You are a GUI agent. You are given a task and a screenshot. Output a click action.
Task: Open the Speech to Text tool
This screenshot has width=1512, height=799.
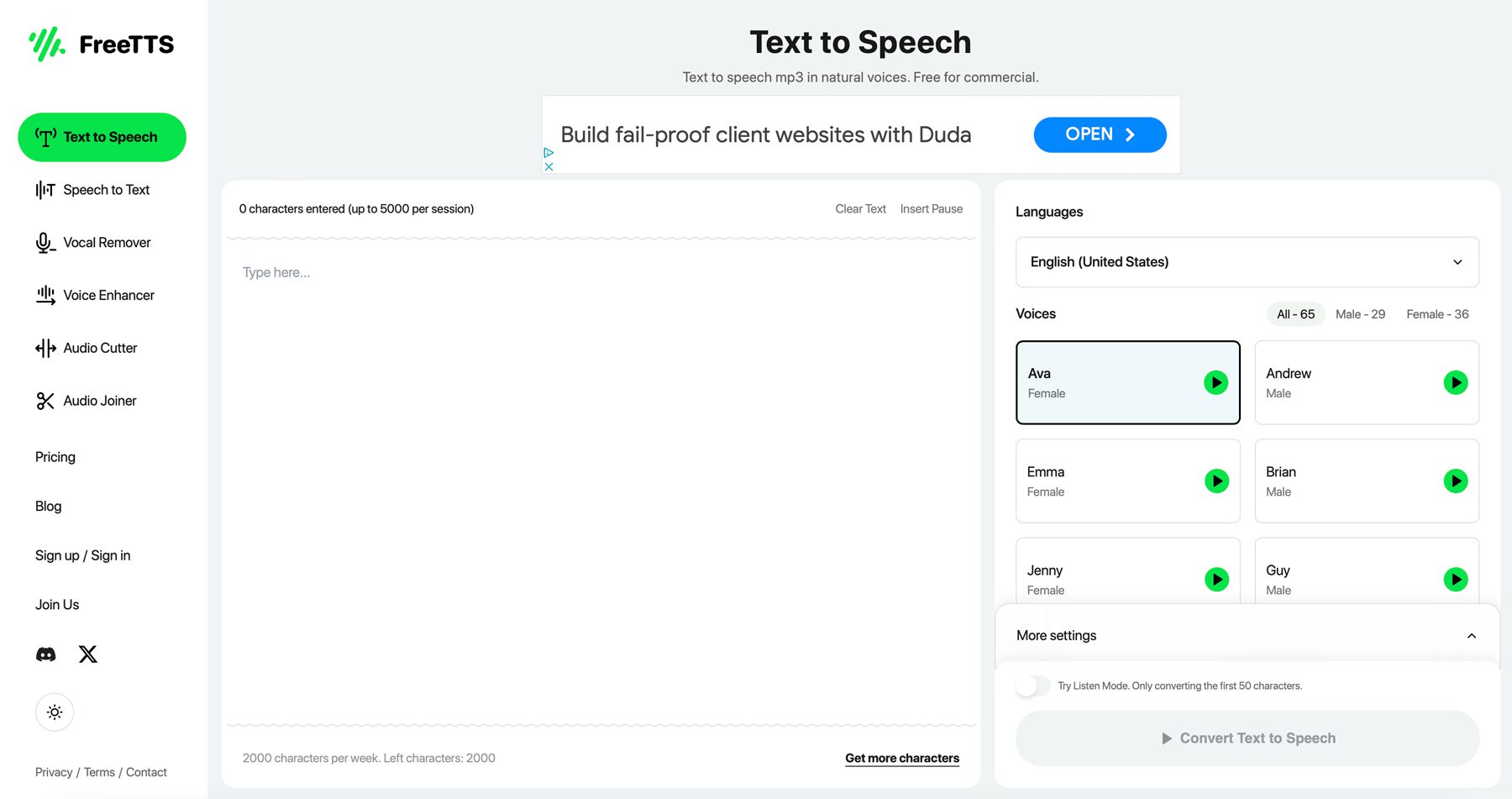pos(106,189)
